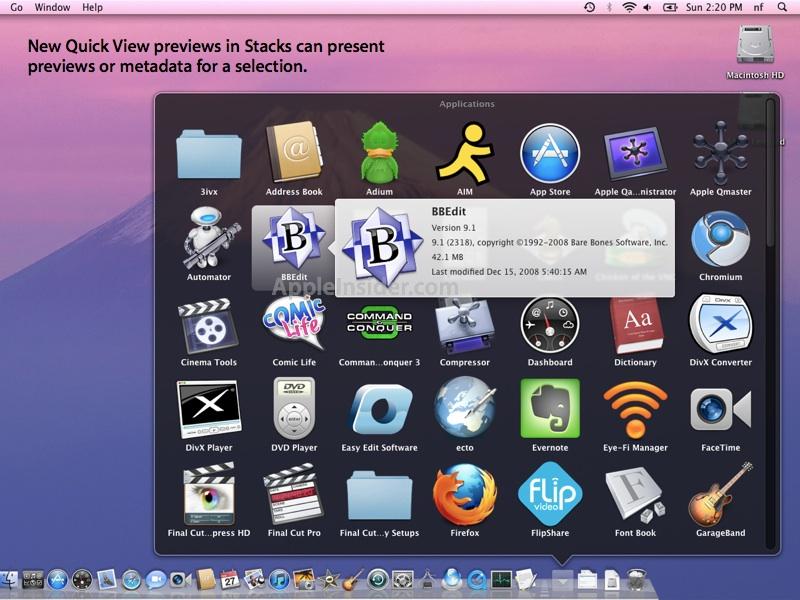Viewport: 800px width, 600px height.
Task: Click "BBEdit" title in Quick View popup
Action: [x=448, y=212]
